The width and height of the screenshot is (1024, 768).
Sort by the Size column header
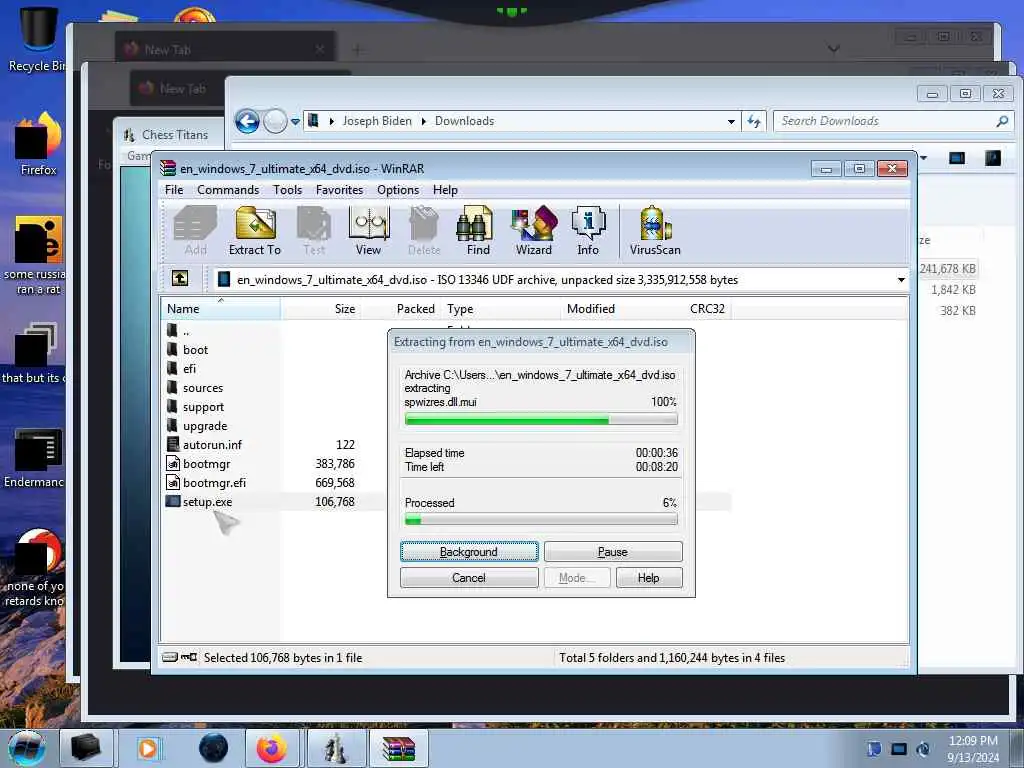tap(320, 309)
